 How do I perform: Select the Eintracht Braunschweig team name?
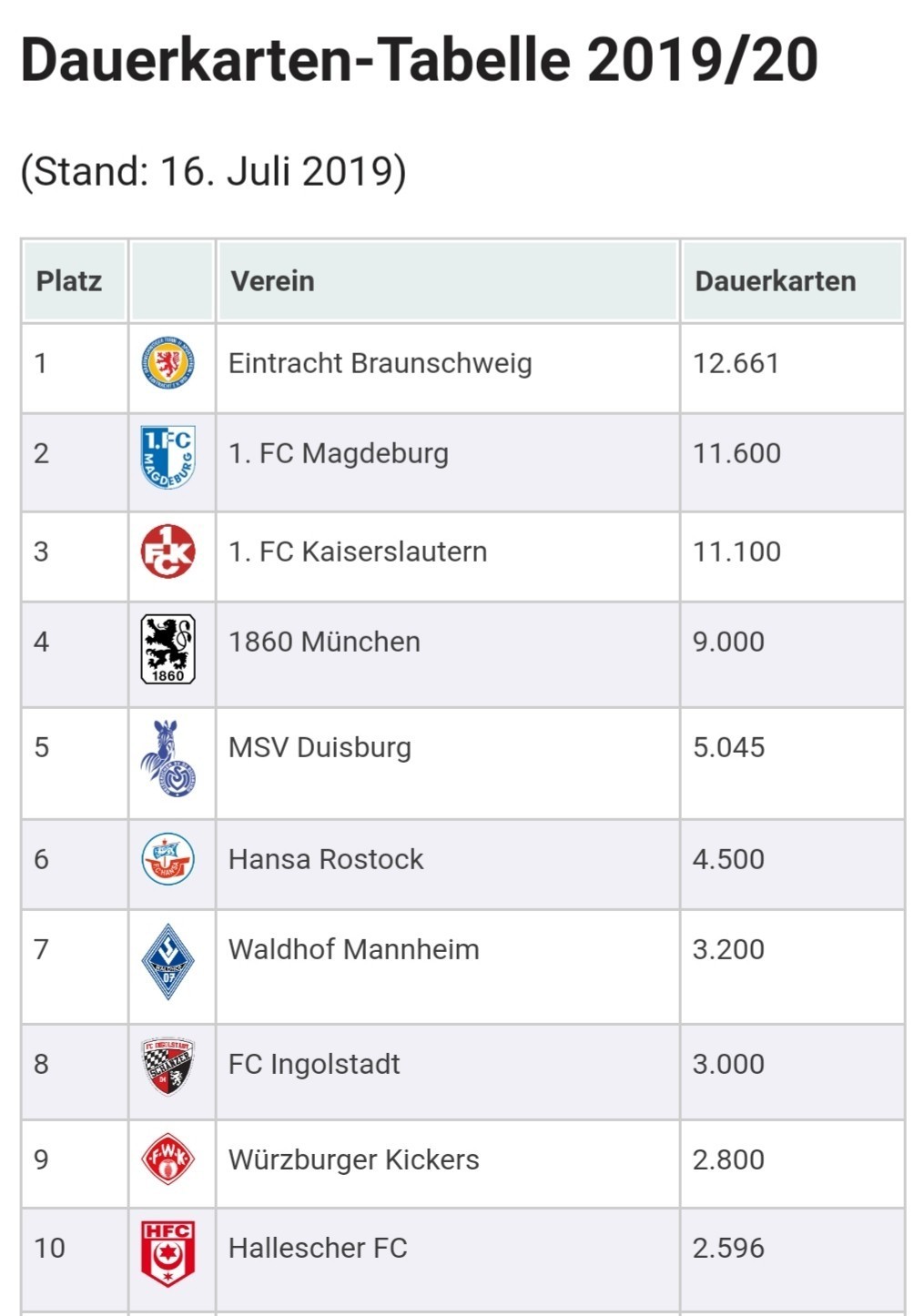(x=380, y=363)
